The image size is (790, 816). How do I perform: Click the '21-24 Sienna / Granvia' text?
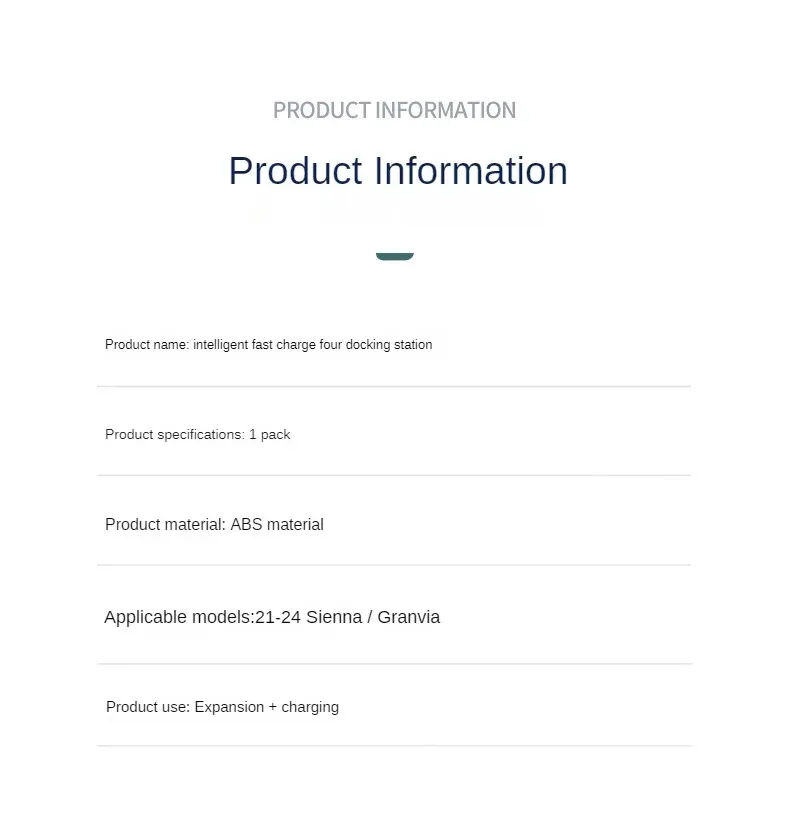(348, 617)
